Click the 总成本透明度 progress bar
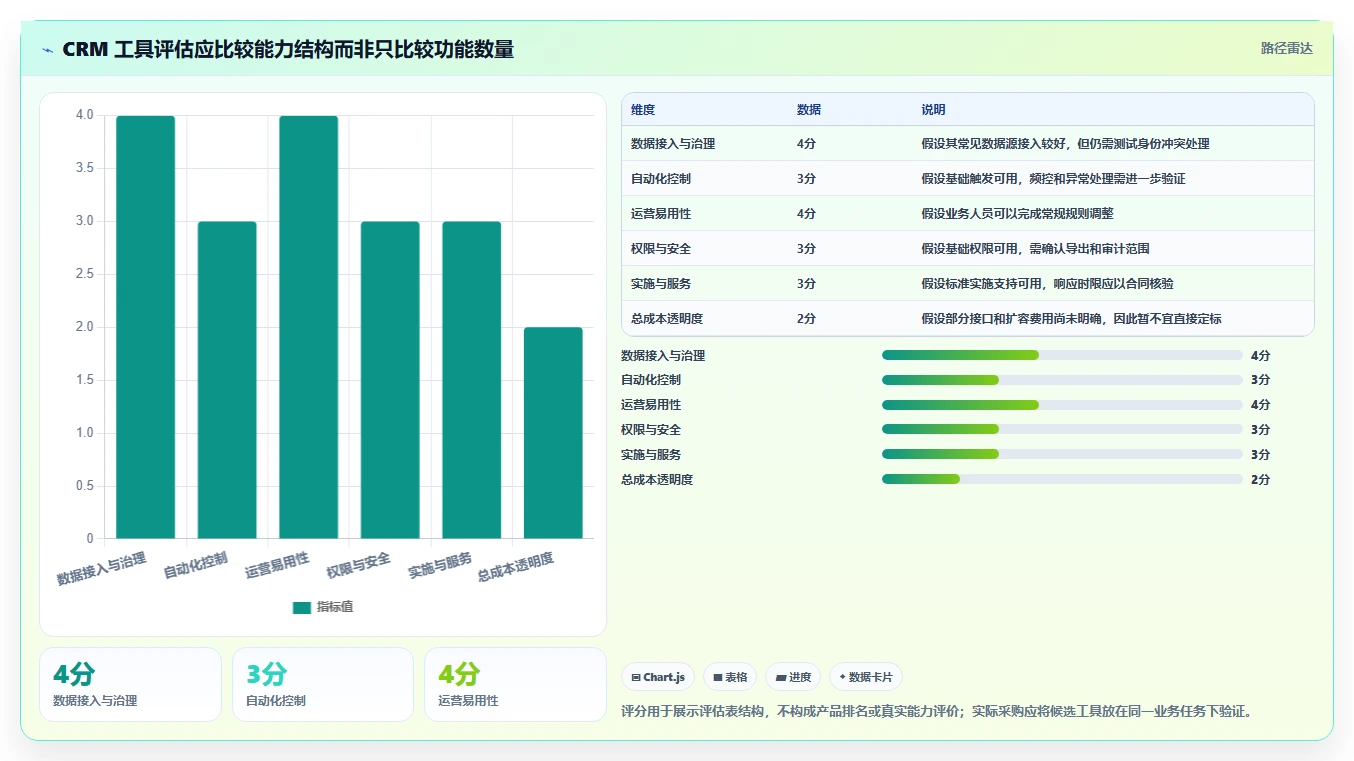This screenshot has height=761, width=1354. (x=1062, y=479)
